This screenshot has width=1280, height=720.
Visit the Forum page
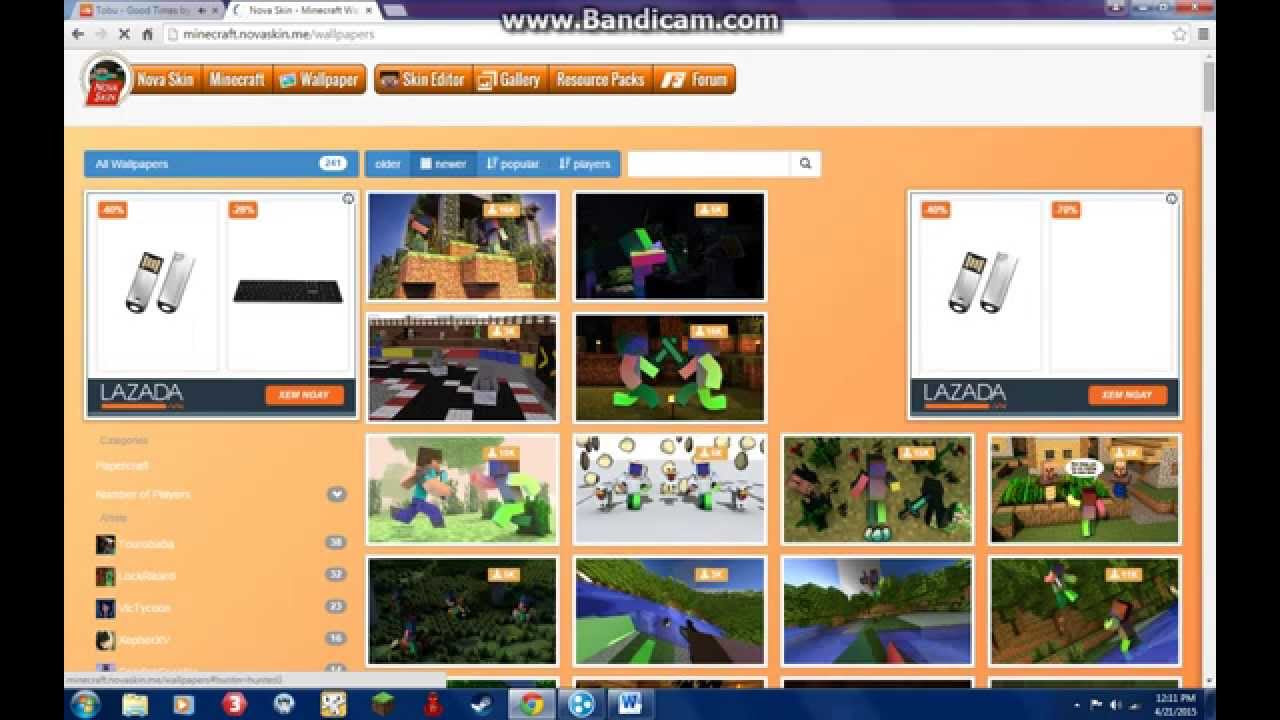coord(695,79)
